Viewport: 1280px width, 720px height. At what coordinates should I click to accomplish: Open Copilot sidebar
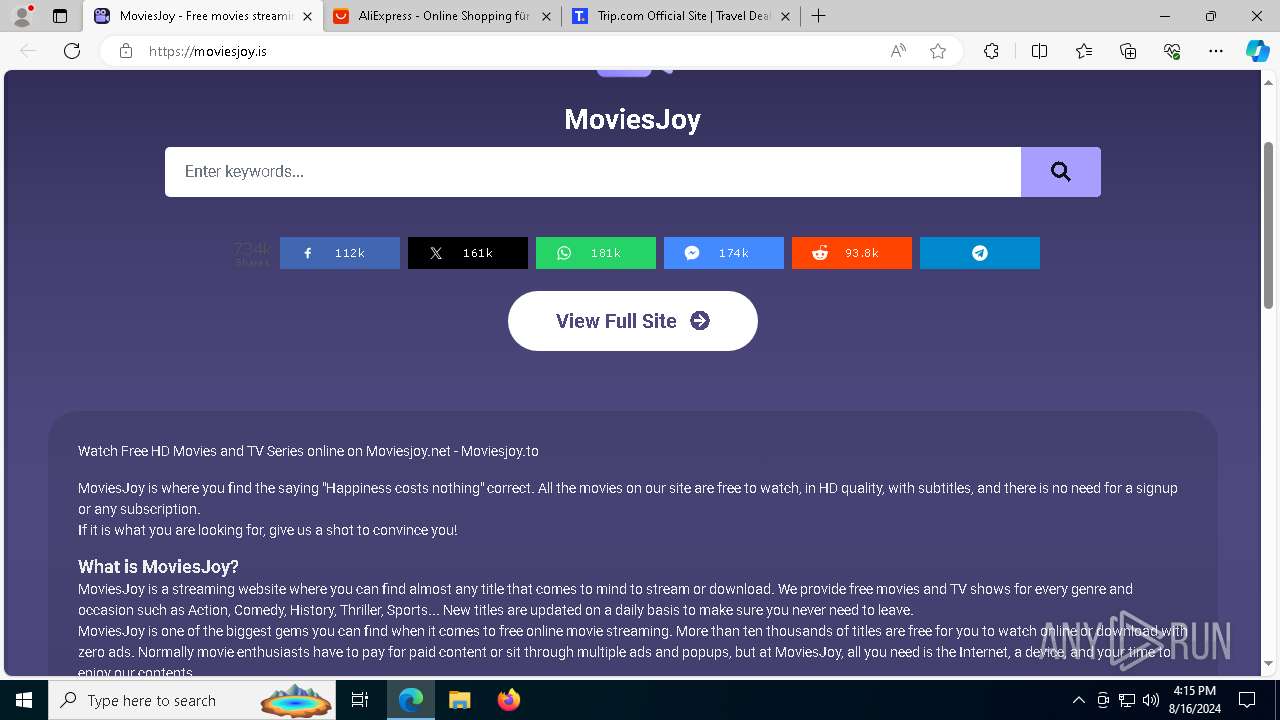tap(1257, 51)
